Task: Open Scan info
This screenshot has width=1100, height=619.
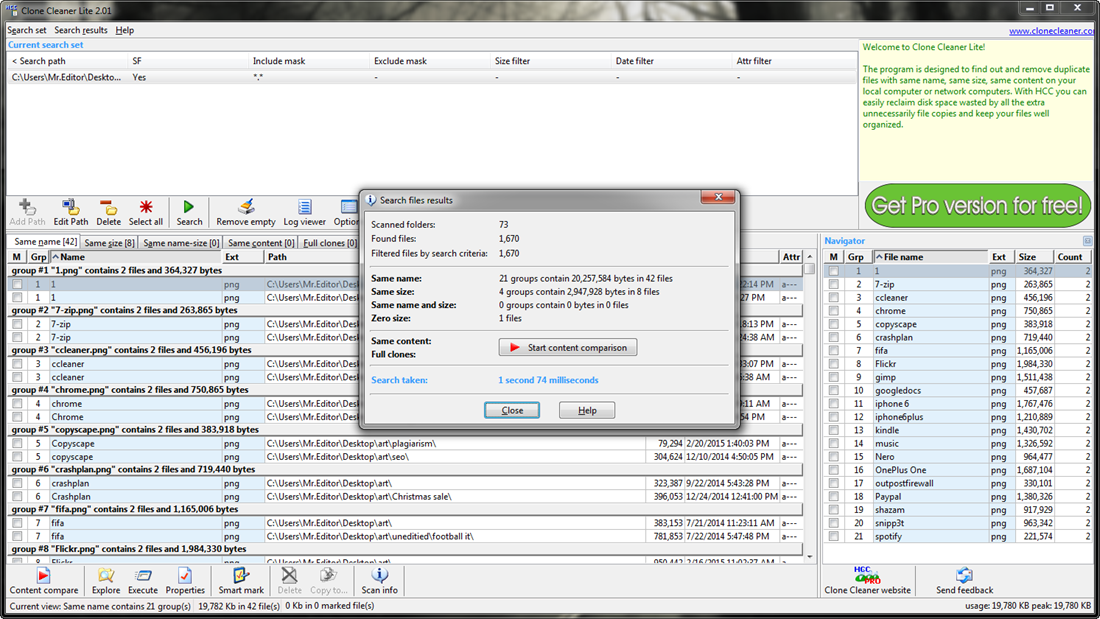Action: click(380, 576)
